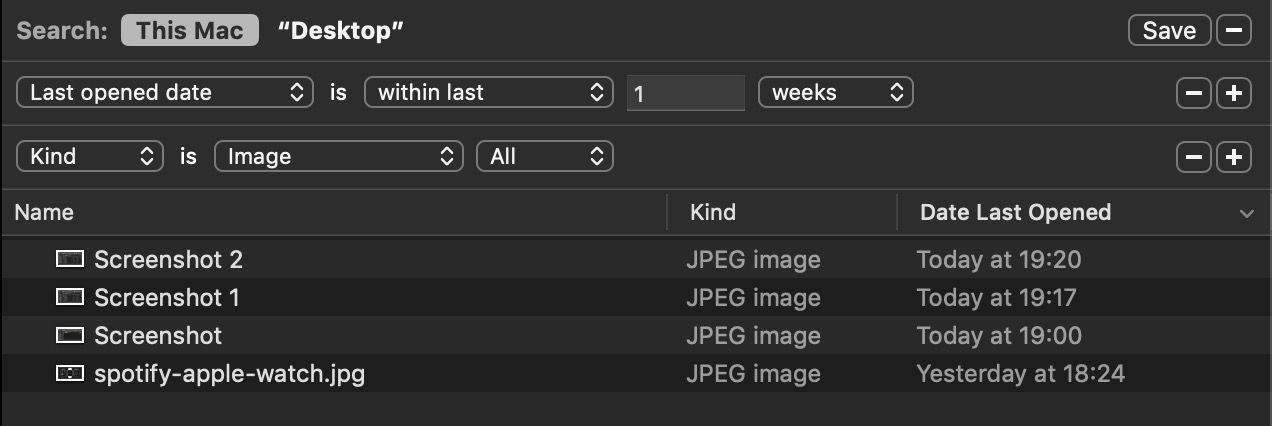This screenshot has height=426, width=1272.
Task: Click the Screenshot 2 file icon
Action: coord(69,260)
